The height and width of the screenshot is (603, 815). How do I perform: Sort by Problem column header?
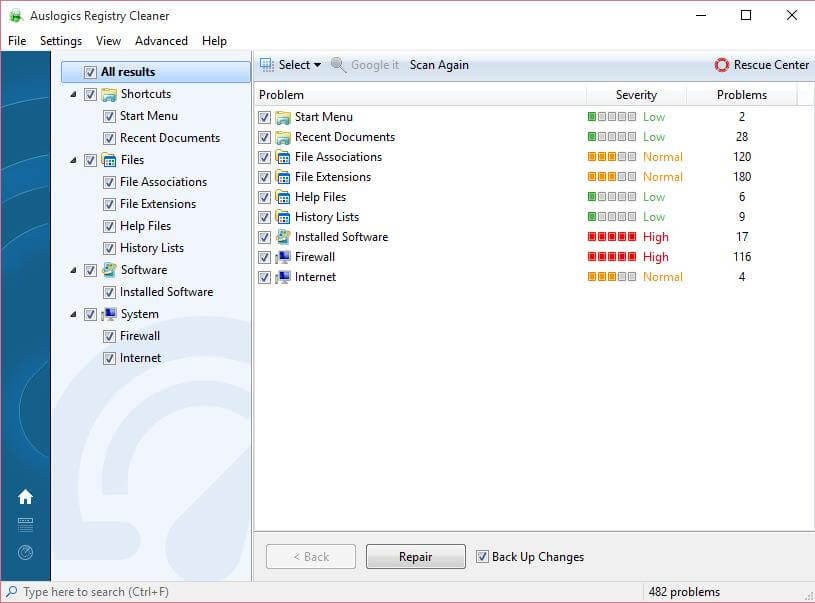421,95
